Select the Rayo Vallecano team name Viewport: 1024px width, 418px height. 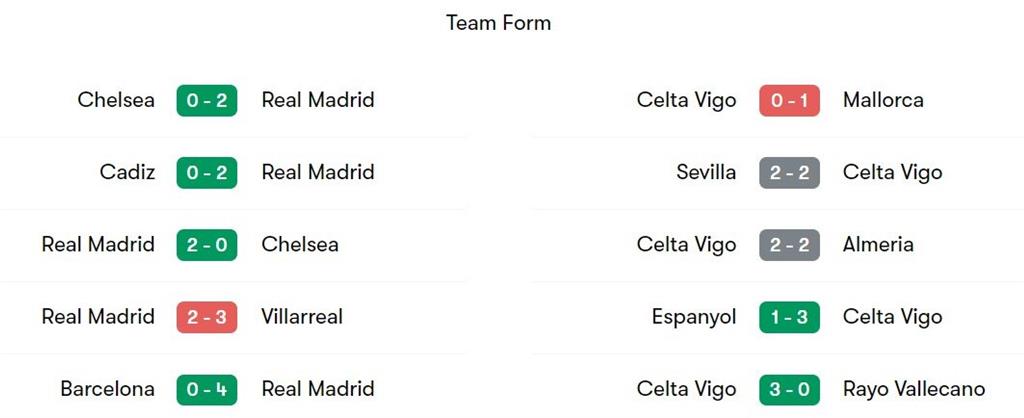[914, 389]
